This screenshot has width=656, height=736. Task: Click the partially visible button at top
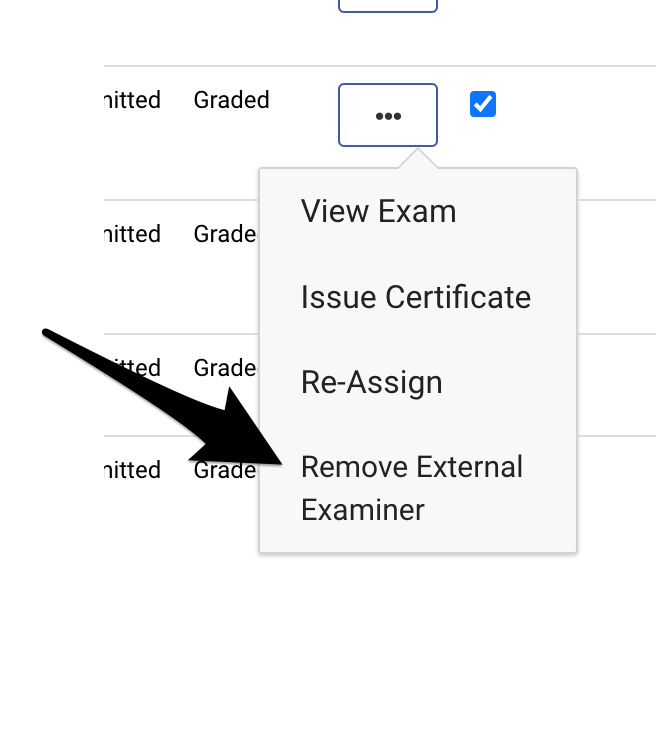coord(388,5)
